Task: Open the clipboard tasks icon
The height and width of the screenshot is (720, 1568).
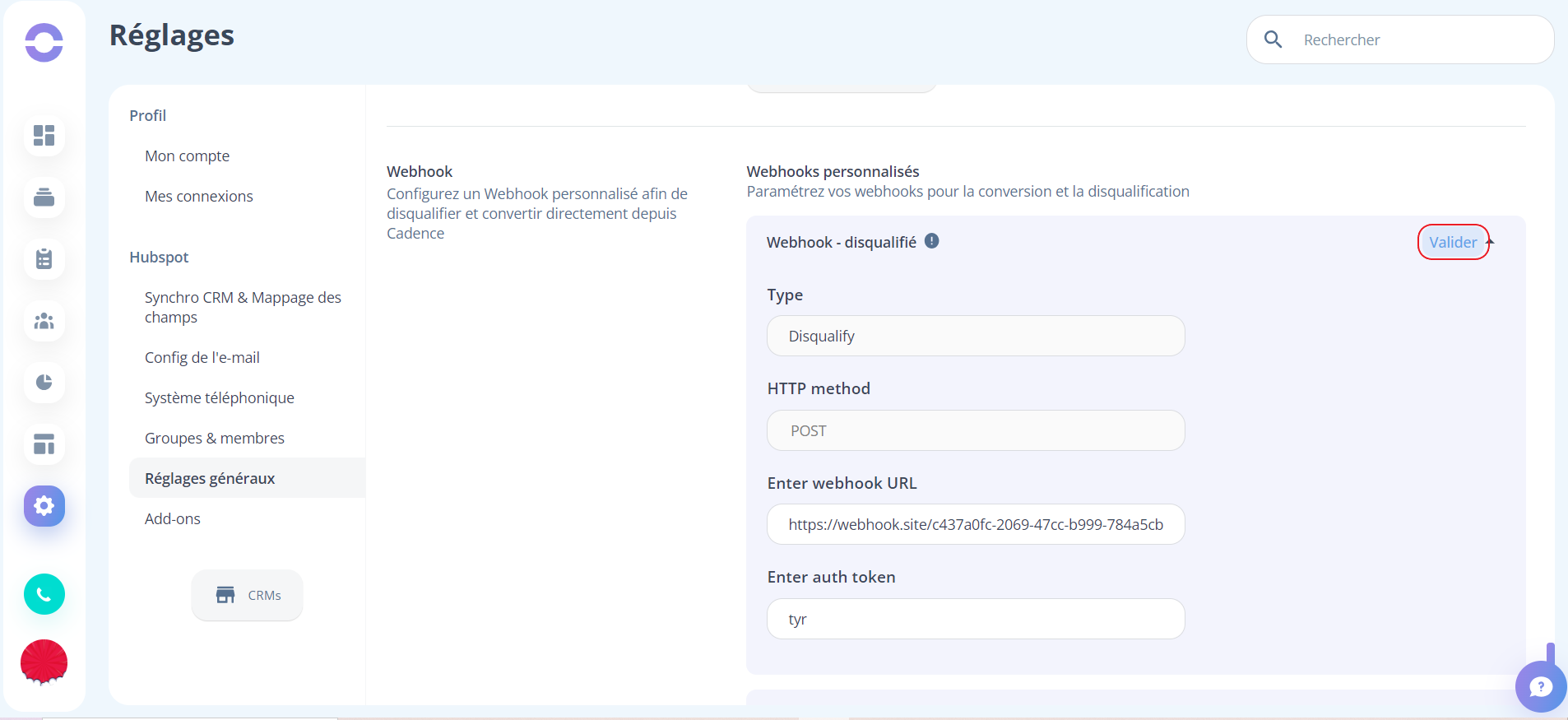Action: coord(44,258)
